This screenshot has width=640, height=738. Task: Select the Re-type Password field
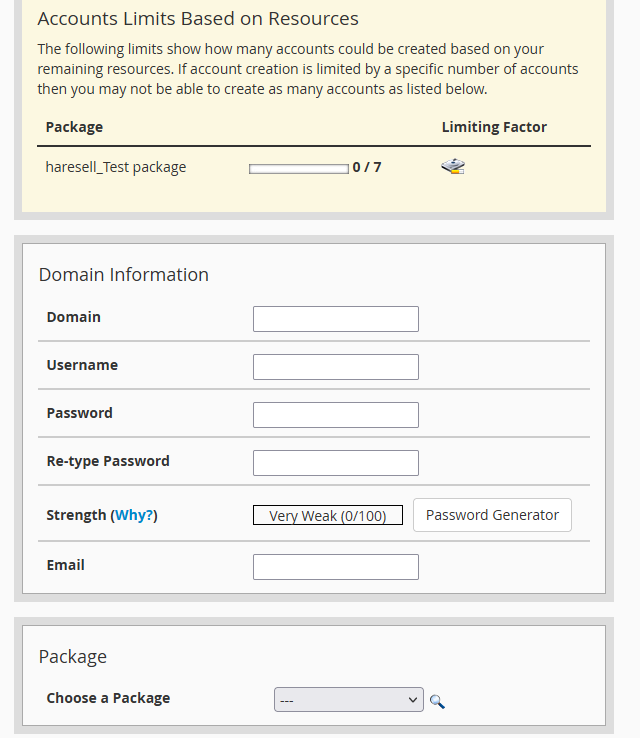335,463
